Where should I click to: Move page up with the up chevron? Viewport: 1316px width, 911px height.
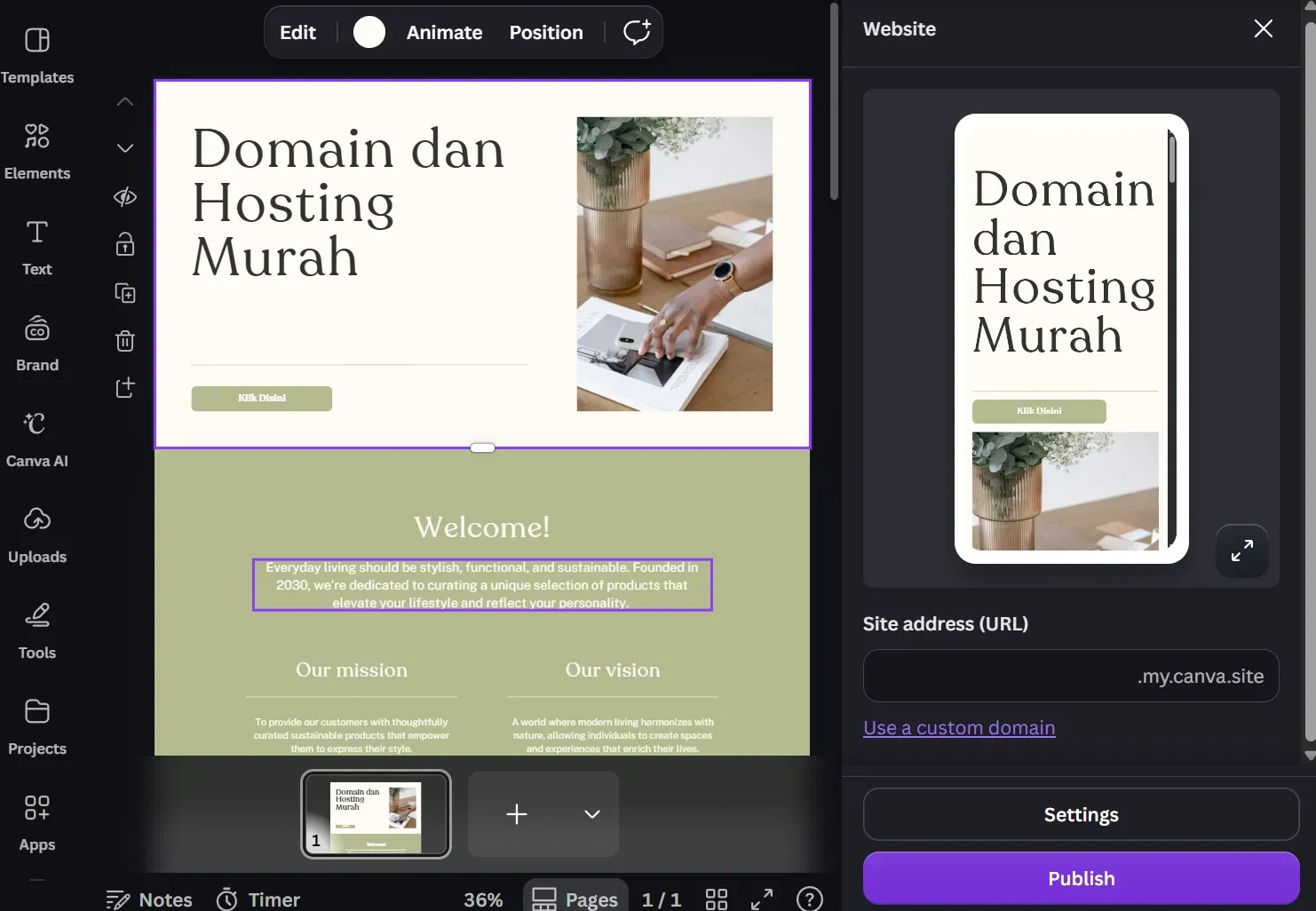125,101
